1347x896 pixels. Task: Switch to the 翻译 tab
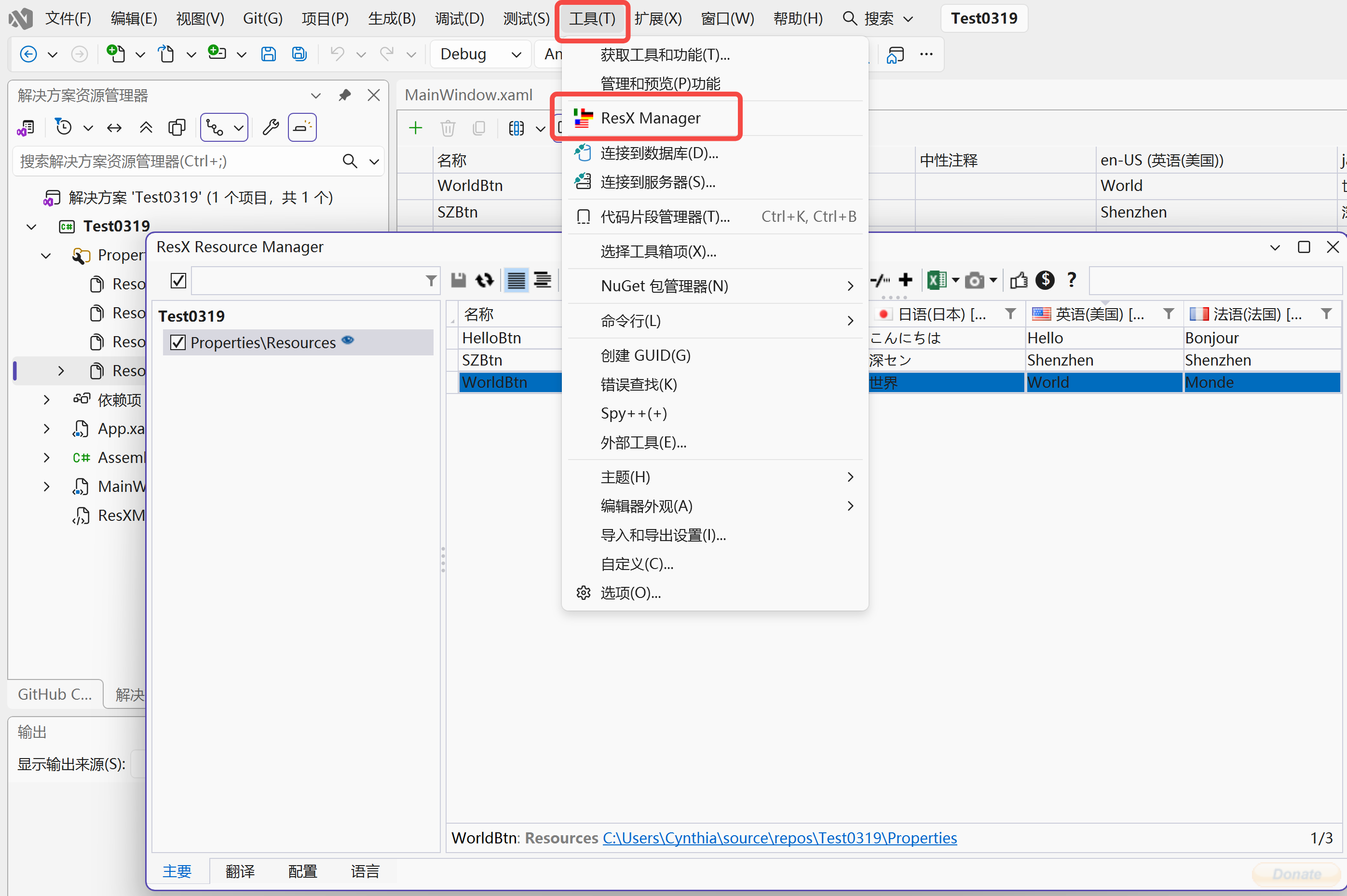240,871
